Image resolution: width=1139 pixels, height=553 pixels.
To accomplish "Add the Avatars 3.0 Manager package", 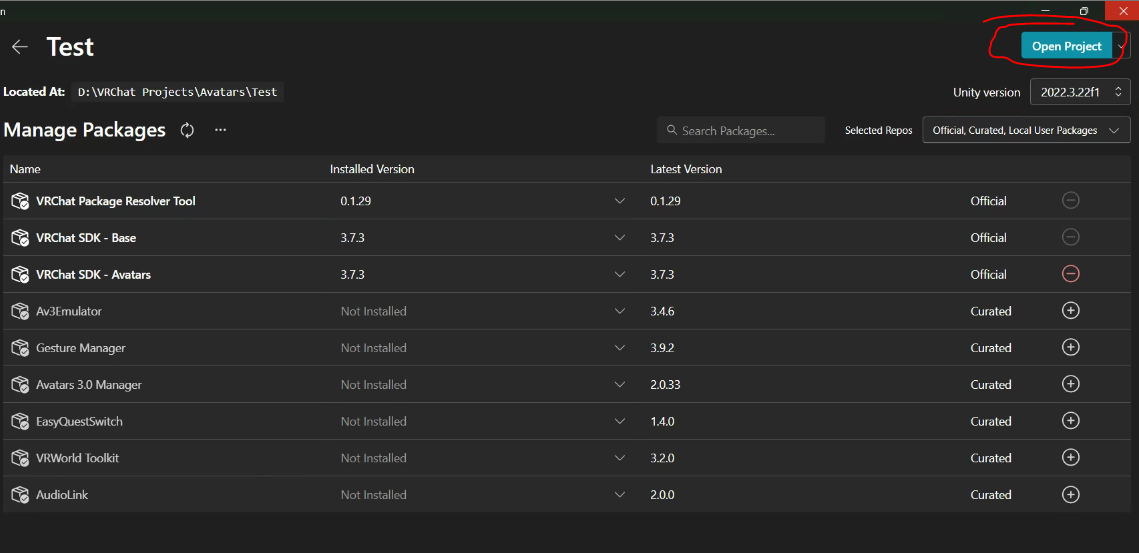I will tap(1070, 384).
